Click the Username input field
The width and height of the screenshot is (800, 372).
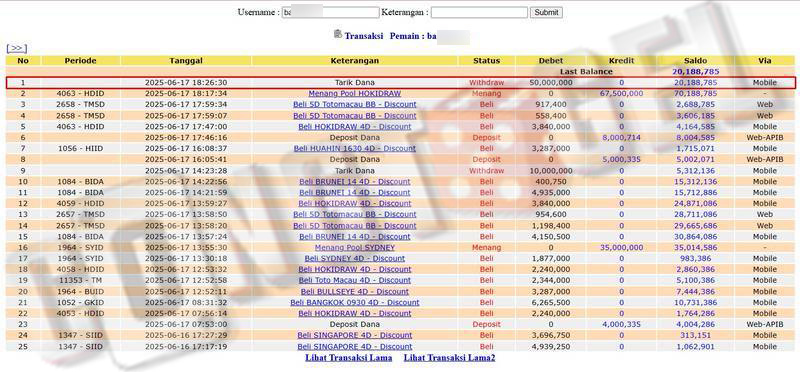pos(330,12)
